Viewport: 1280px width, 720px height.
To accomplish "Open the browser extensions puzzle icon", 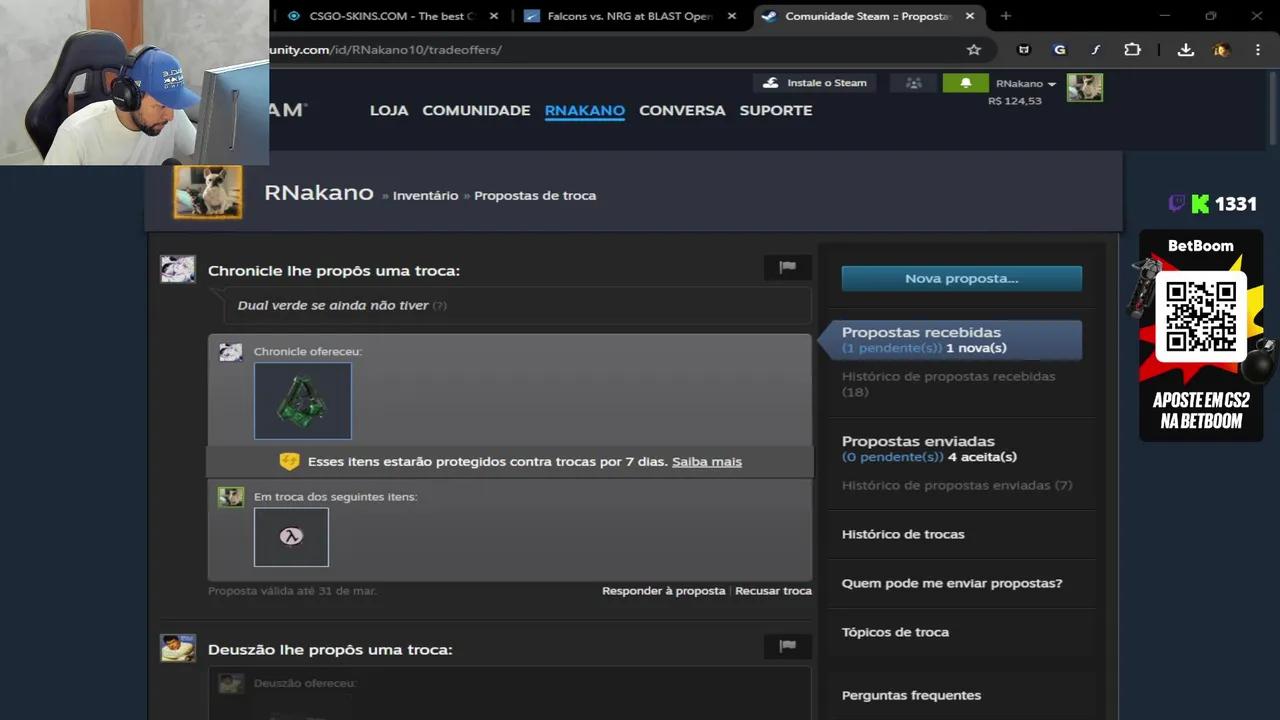I will click(1132, 50).
